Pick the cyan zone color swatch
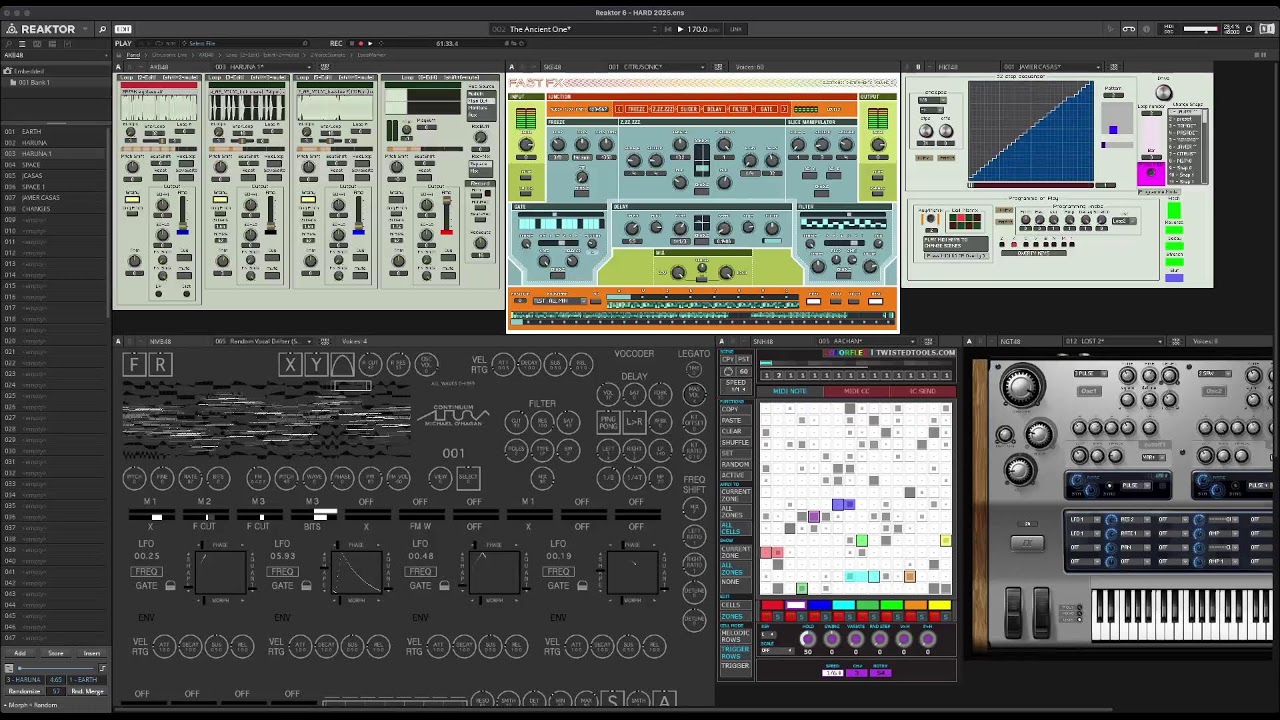1280x720 pixels. [844, 605]
